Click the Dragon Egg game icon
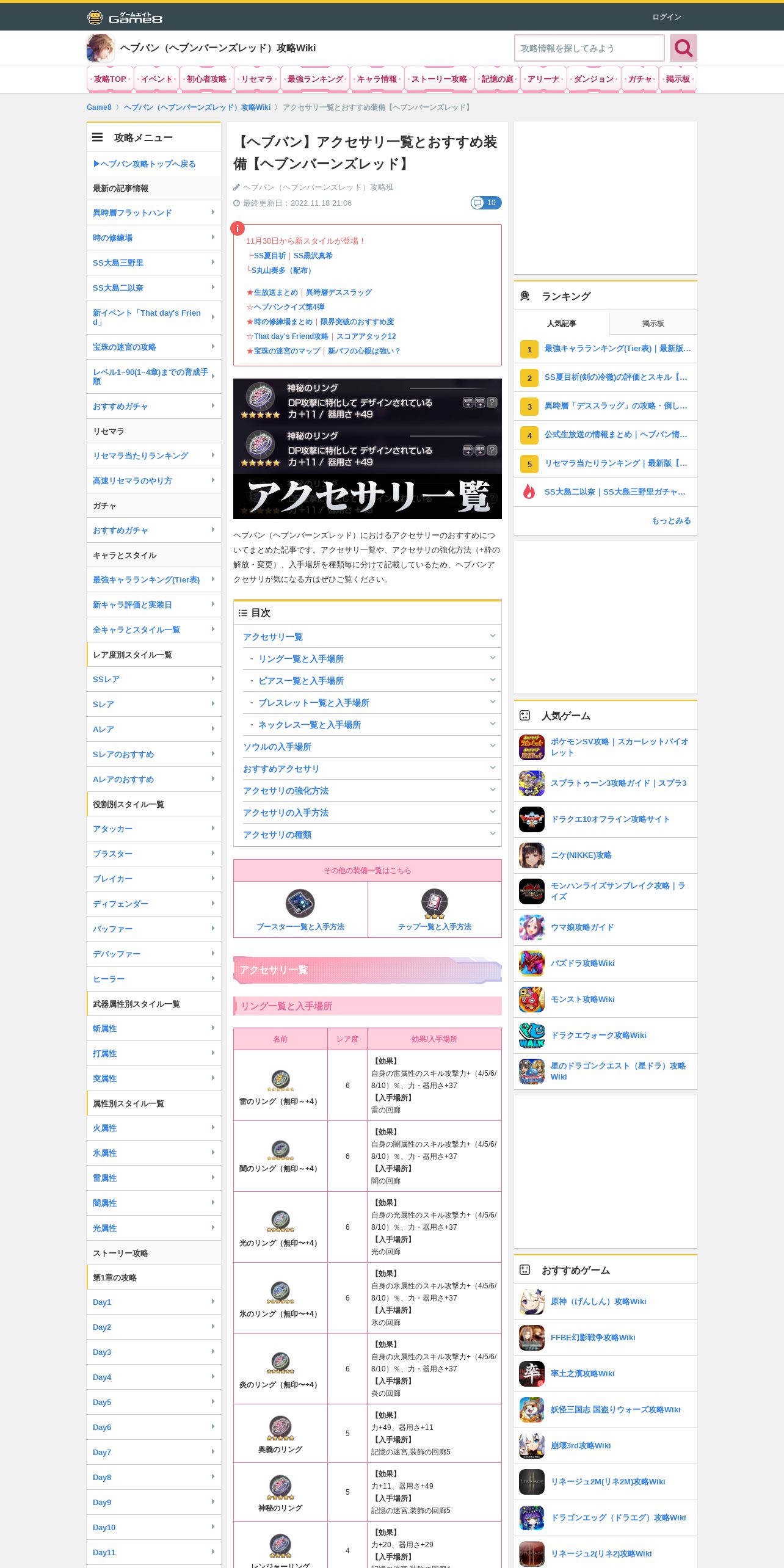The width and height of the screenshot is (784, 1568). coord(531,1518)
